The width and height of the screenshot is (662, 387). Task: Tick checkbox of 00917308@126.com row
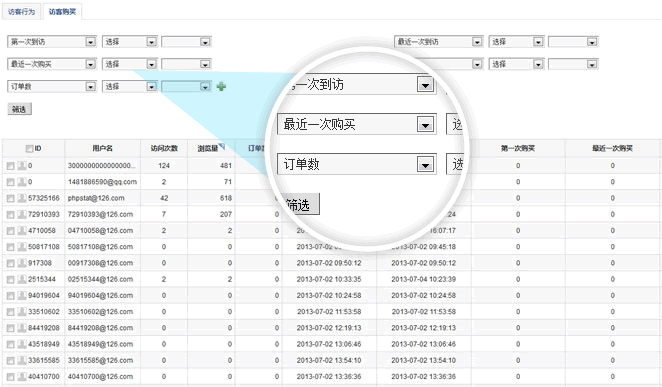(11, 264)
